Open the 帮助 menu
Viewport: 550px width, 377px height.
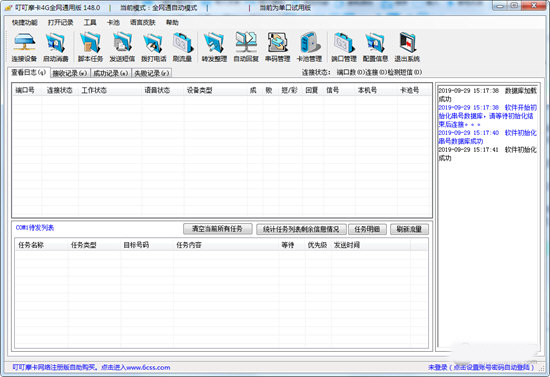172,22
